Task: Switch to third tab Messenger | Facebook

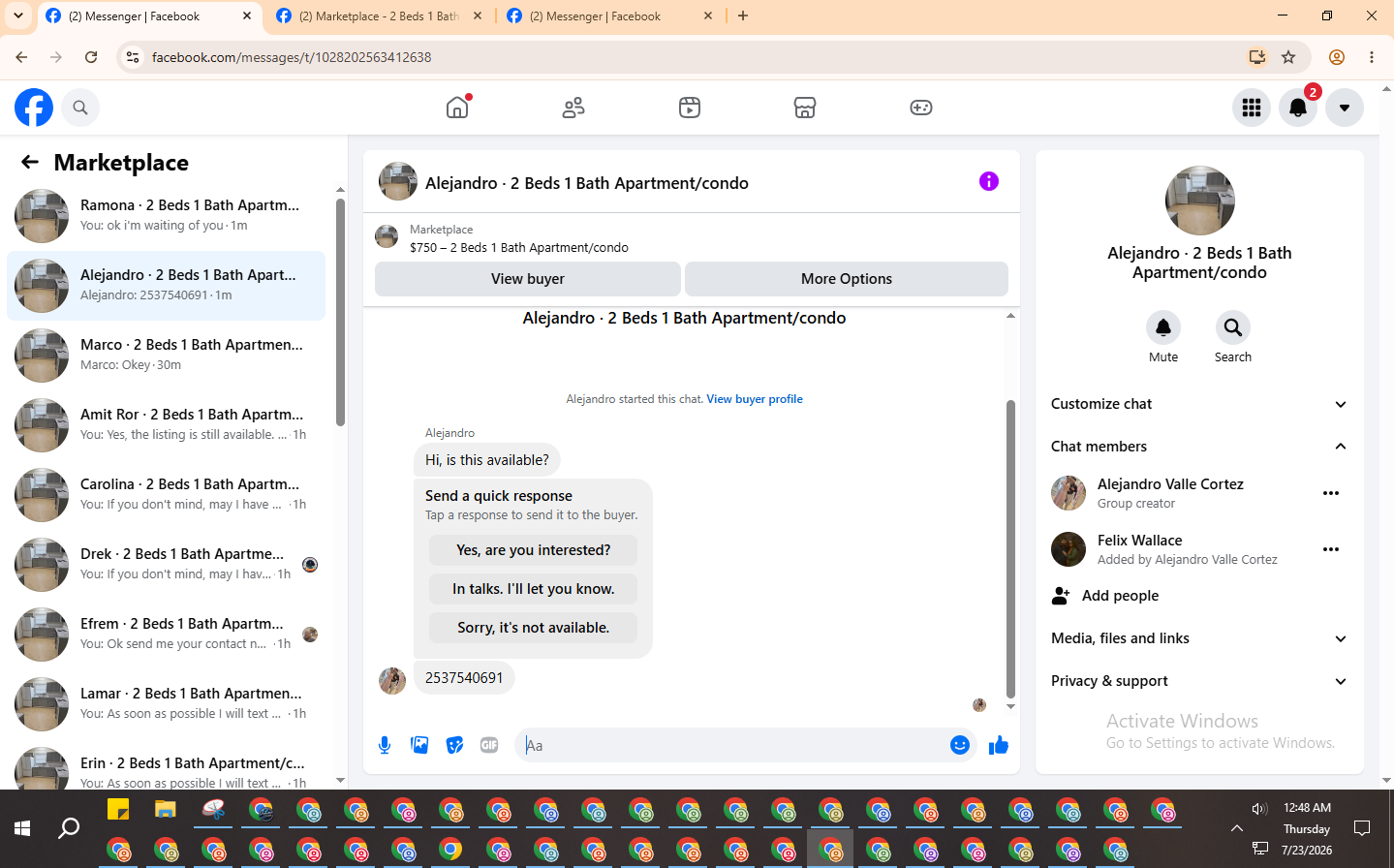Action: tap(609, 16)
